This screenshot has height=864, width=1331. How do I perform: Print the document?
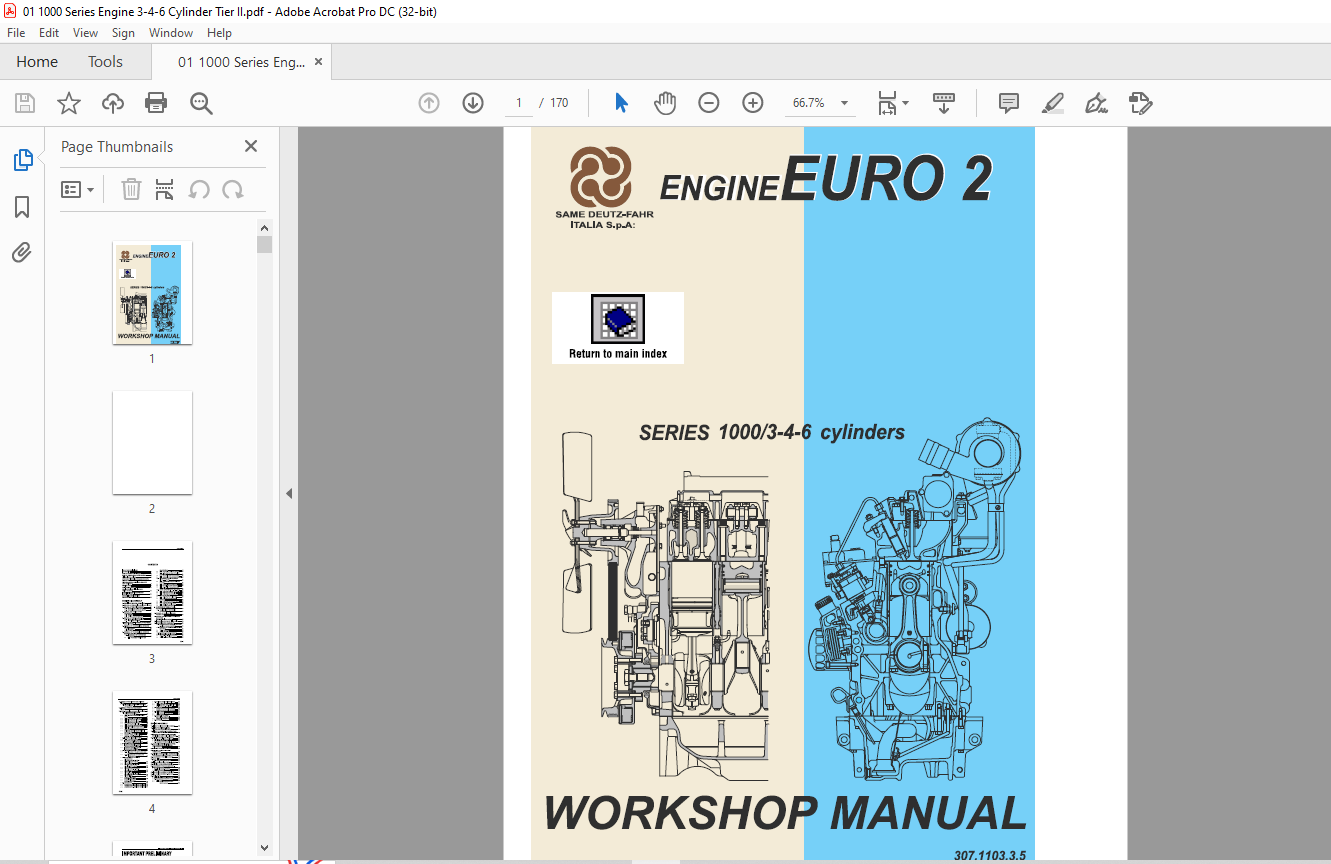[x=156, y=103]
